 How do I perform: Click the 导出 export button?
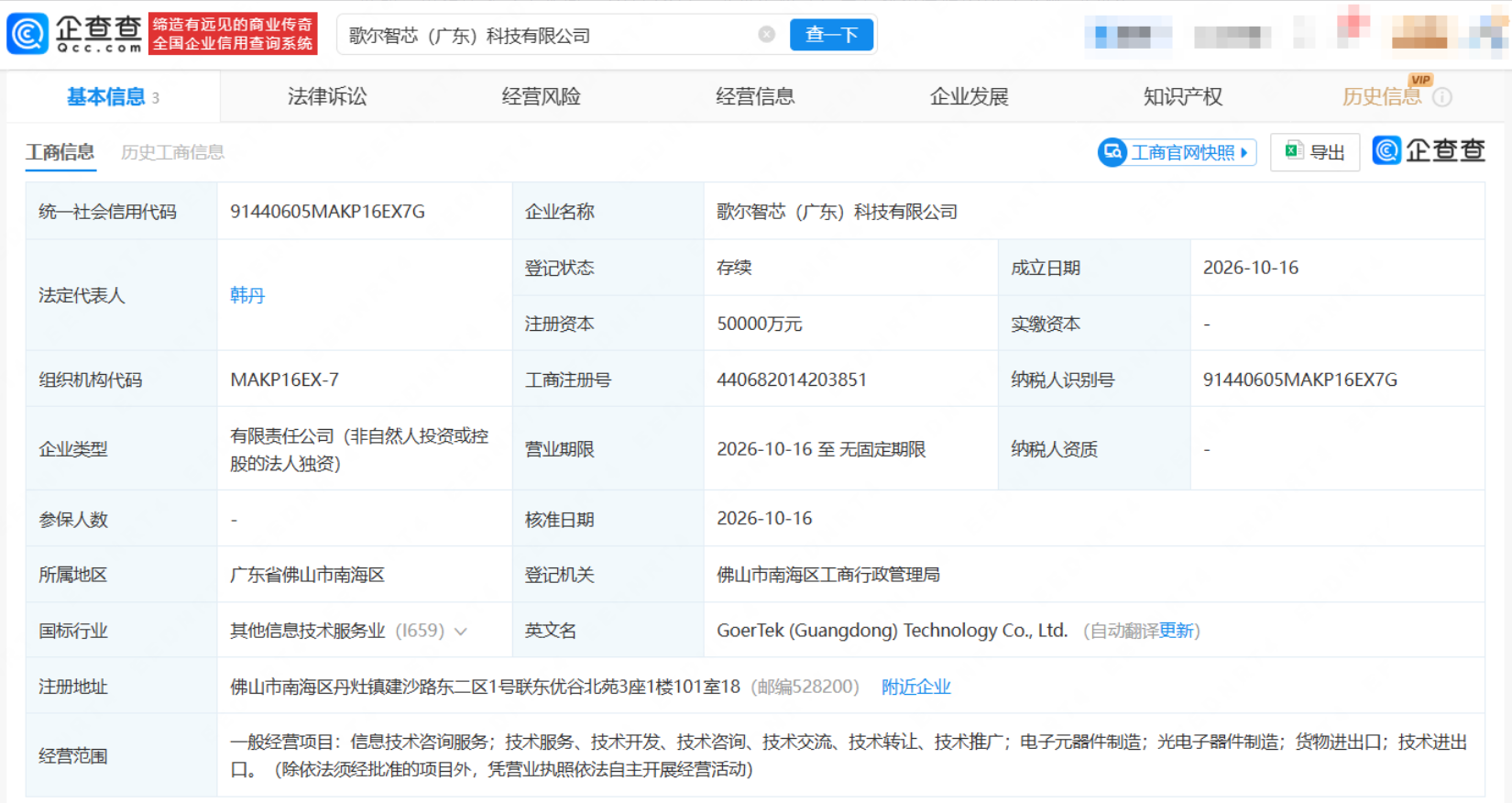point(1315,152)
